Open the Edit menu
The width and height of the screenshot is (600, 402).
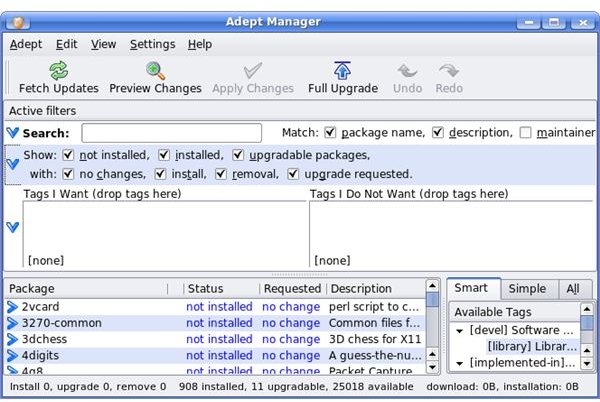tap(67, 44)
